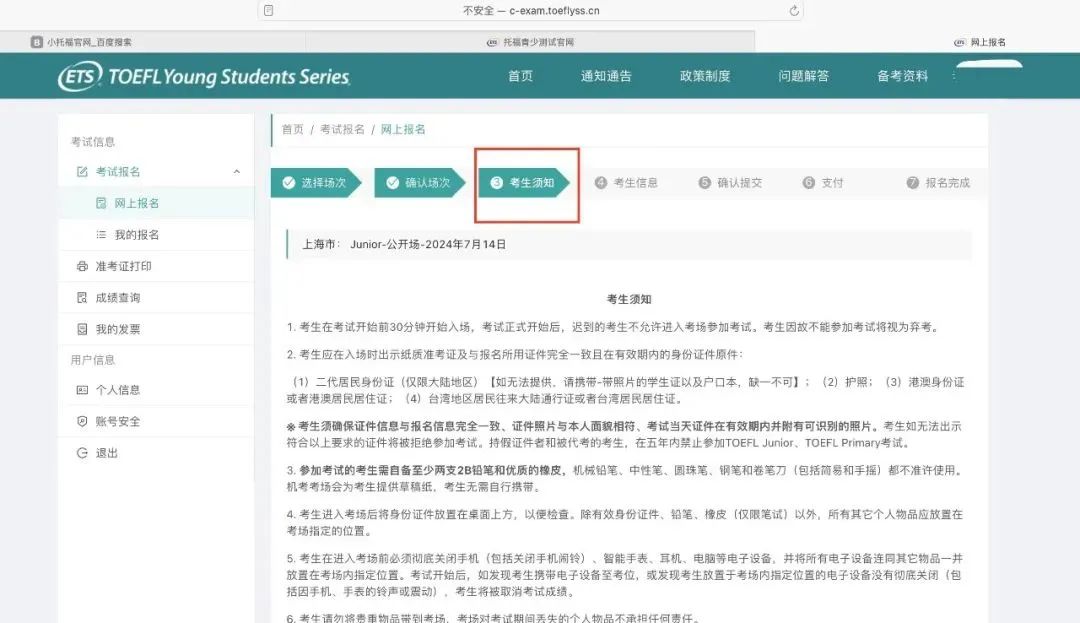Click the 上海市 label in session info
Screen dimensions: 1080x623
[321, 244]
